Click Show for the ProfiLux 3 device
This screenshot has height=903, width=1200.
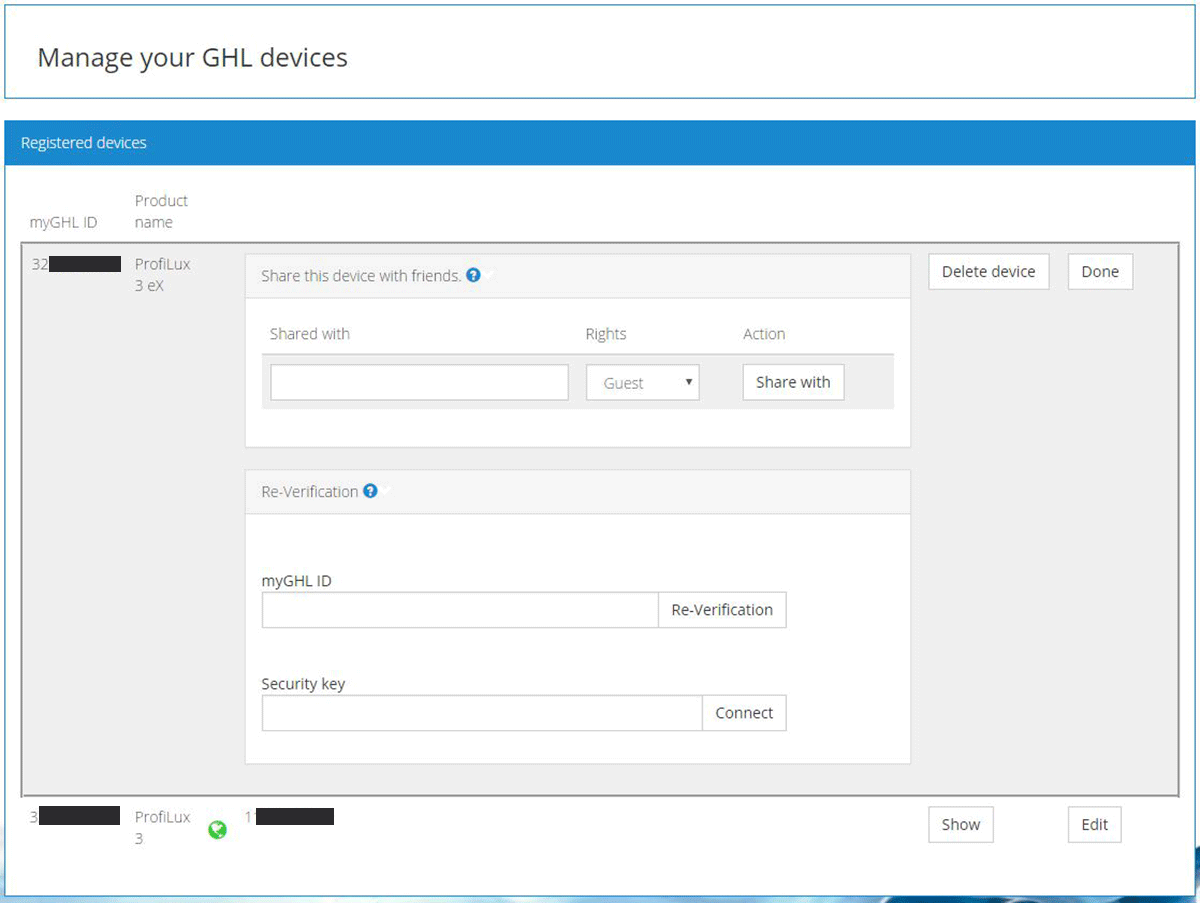(960, 825)
